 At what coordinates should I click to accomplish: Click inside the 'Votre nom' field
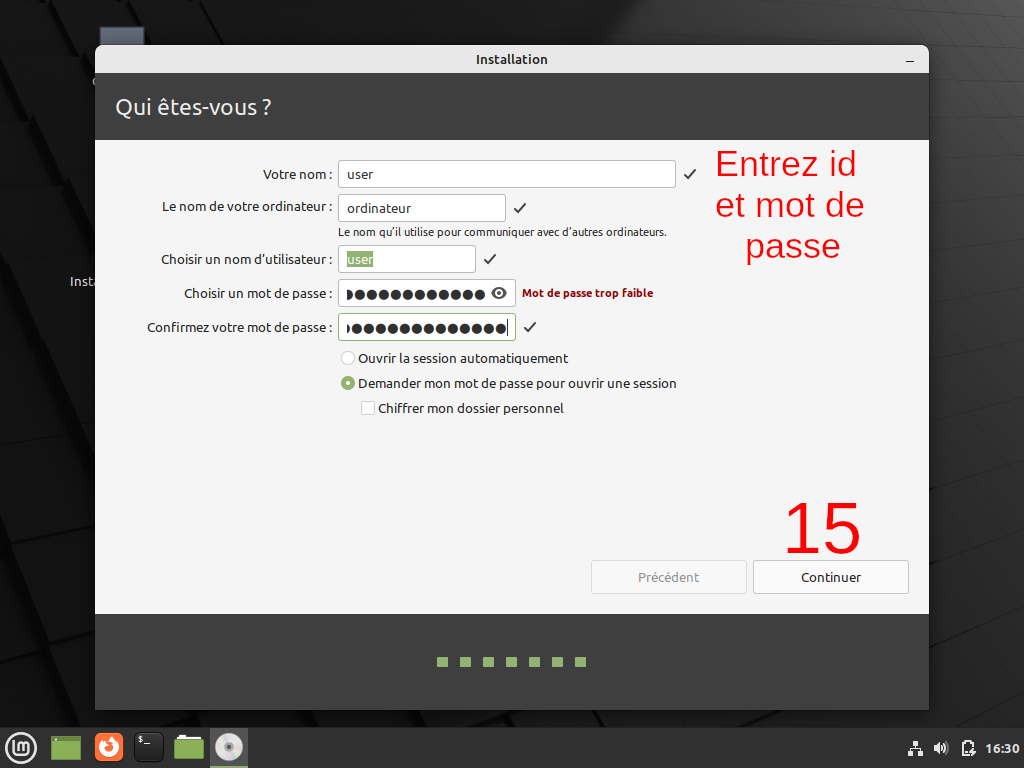[505, 173]
